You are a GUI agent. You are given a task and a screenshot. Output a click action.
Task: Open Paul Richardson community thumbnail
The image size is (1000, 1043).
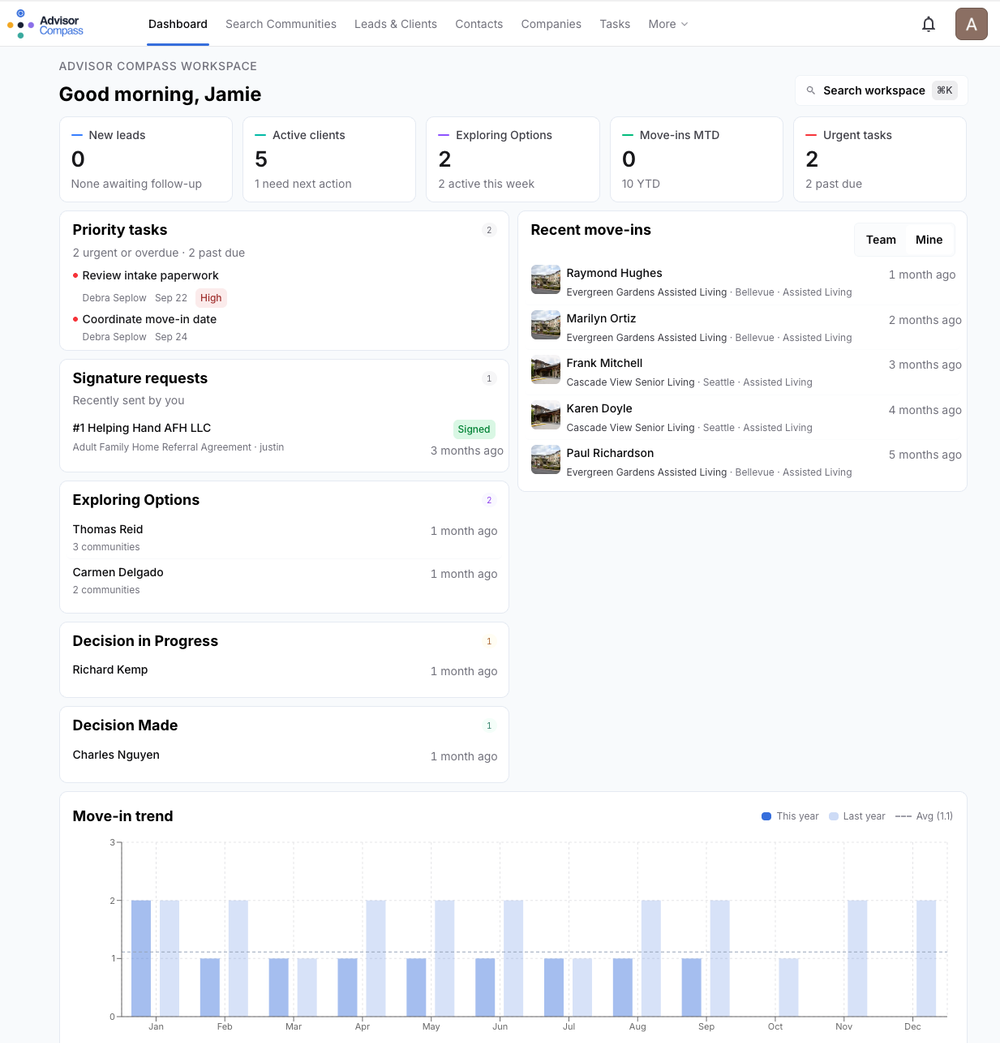pyautogui.click(x=546, y=460)
